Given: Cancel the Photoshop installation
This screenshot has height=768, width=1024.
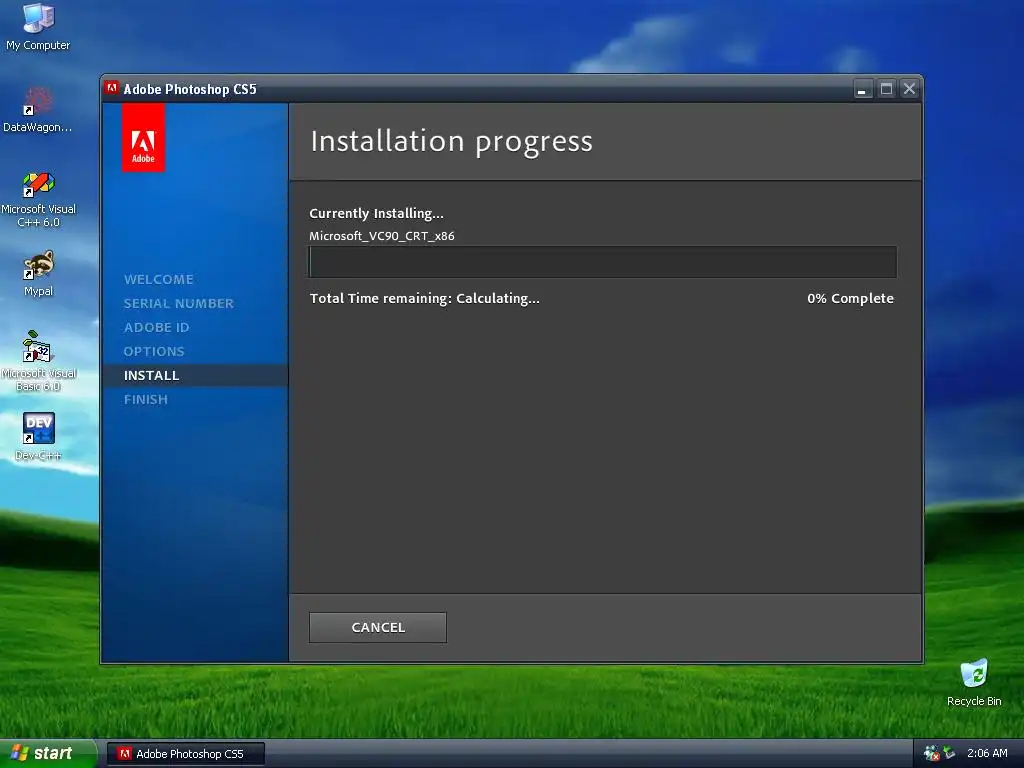Looking at the screenshot, I should click(x=378, y=627).
